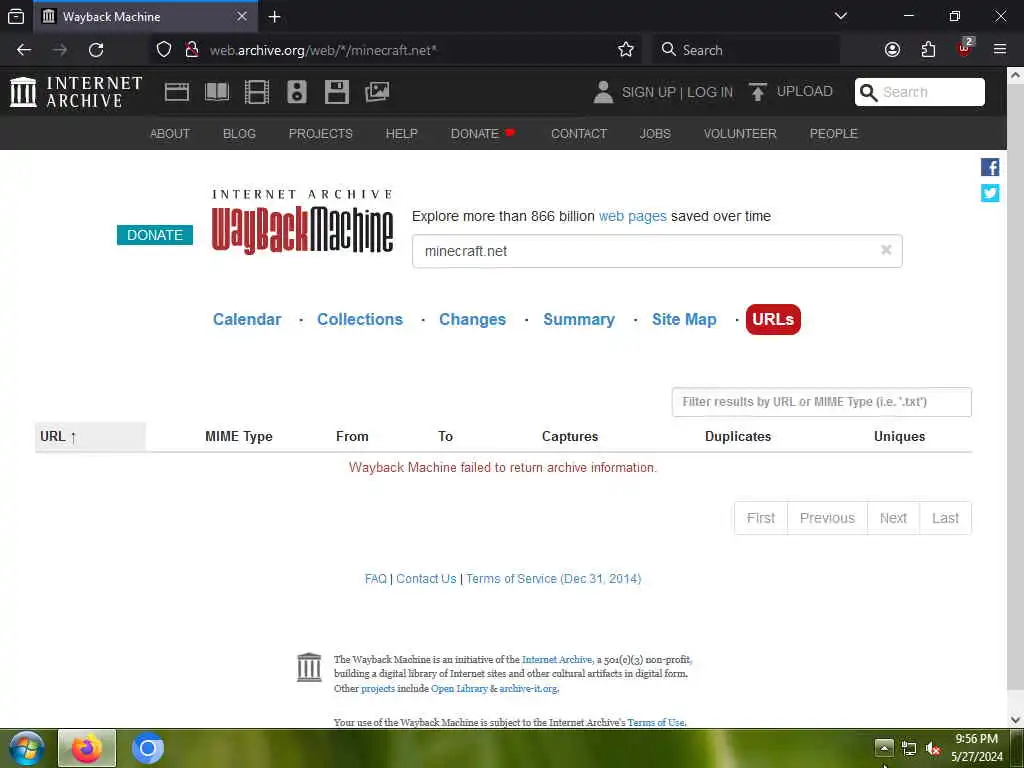Image resolution: width=1024 pixels, height=768 pixels.
Task: Click the teal DONATE button
Action: [155, 235]
